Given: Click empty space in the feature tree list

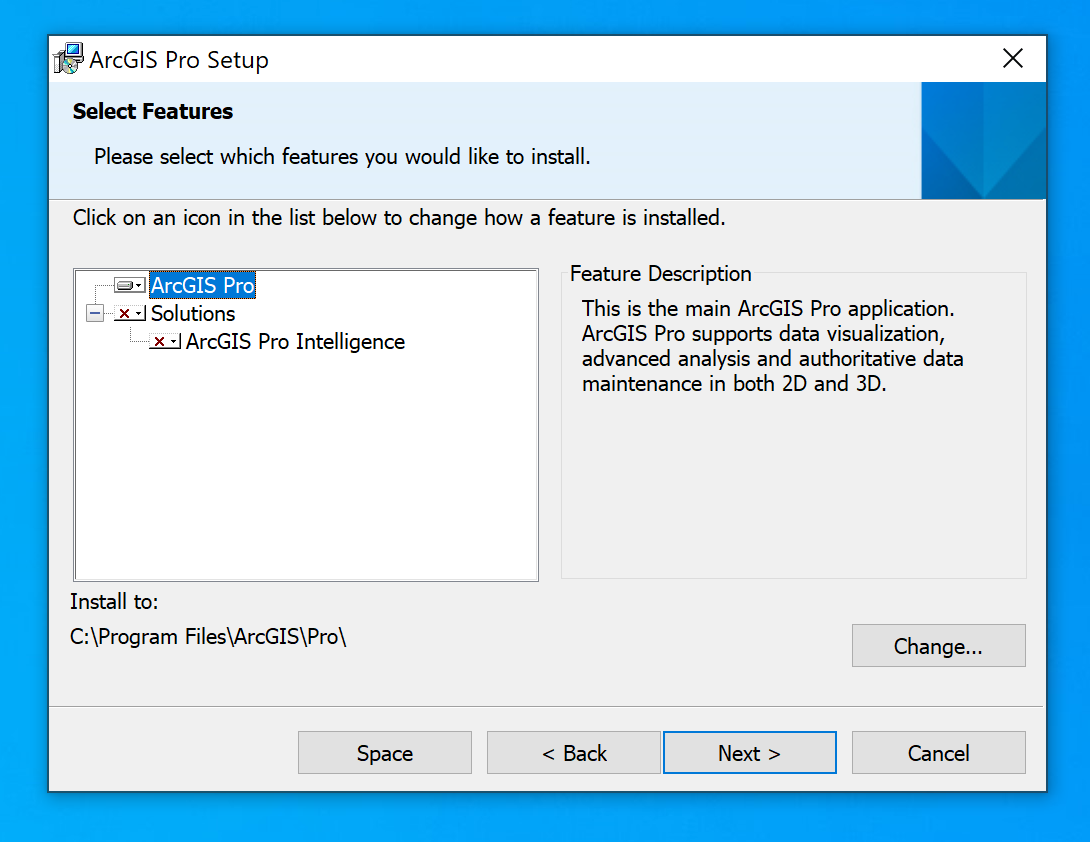Looking at the screenshot, I should click(306, 470).
